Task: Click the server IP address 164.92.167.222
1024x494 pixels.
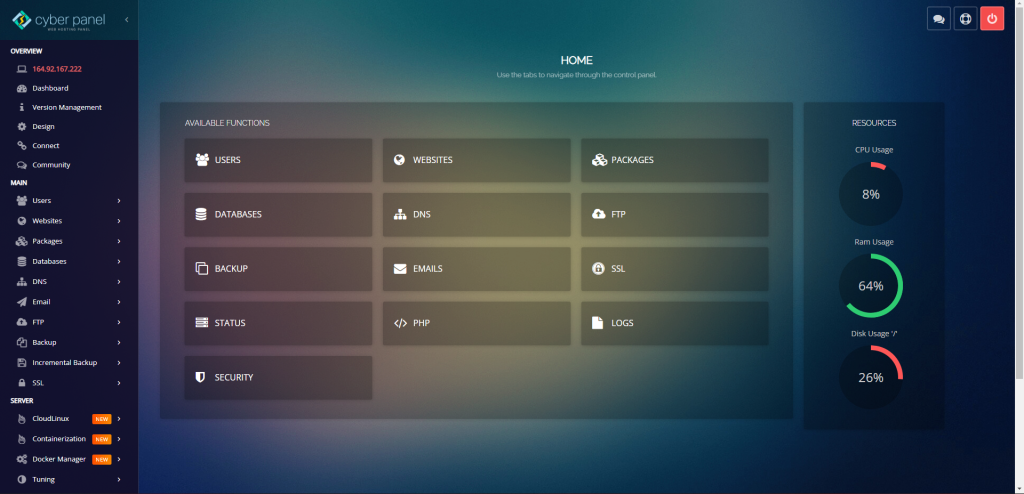Action: coord(57,69)
